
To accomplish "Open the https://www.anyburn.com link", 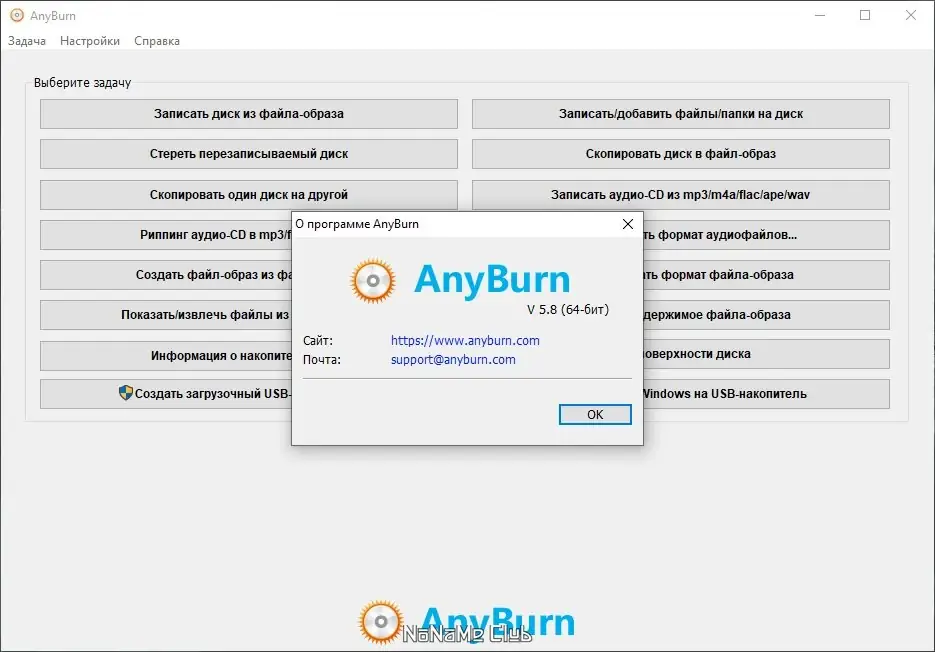I will (x=465, y=341).
